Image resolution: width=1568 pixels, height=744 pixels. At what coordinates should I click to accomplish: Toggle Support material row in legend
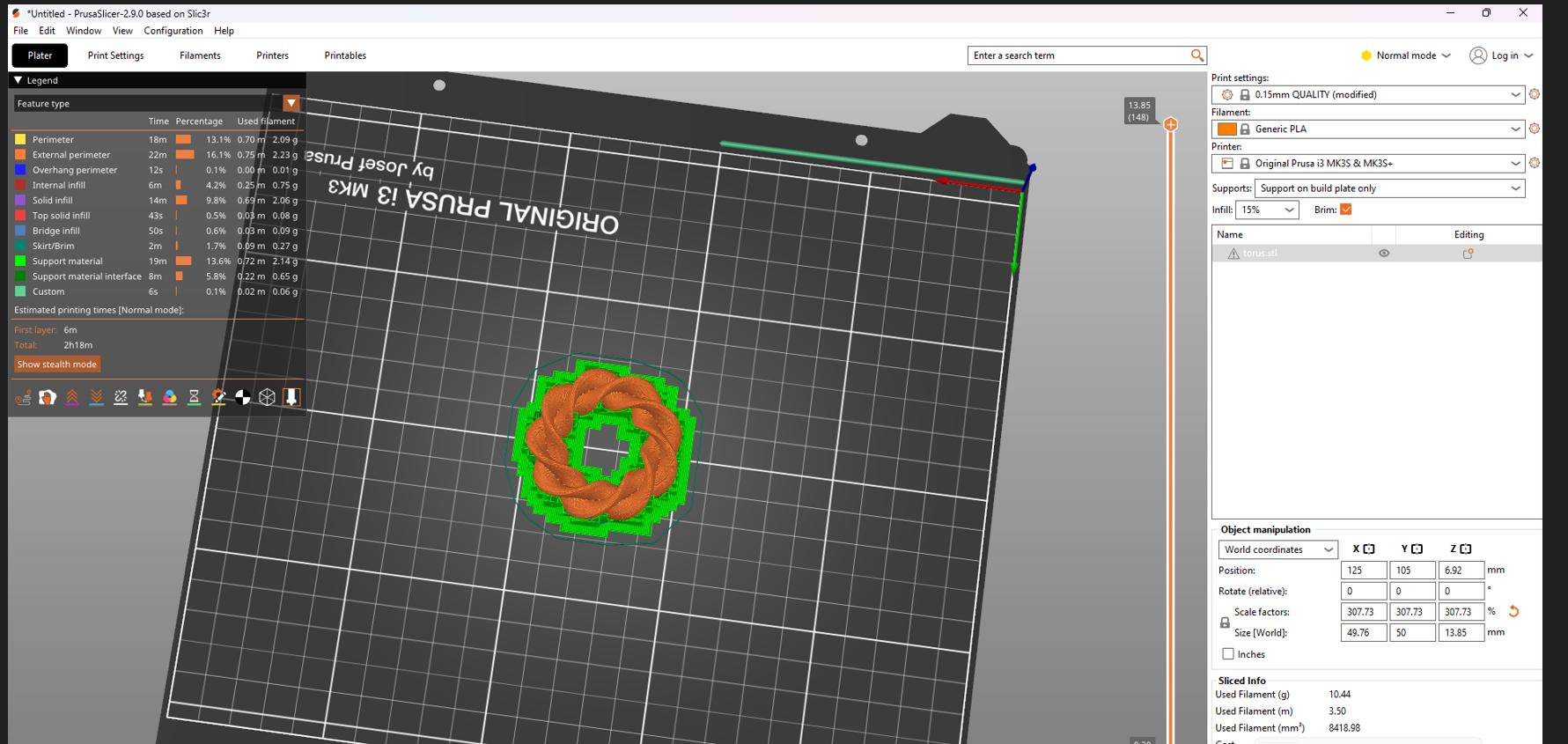coord(156,262)
